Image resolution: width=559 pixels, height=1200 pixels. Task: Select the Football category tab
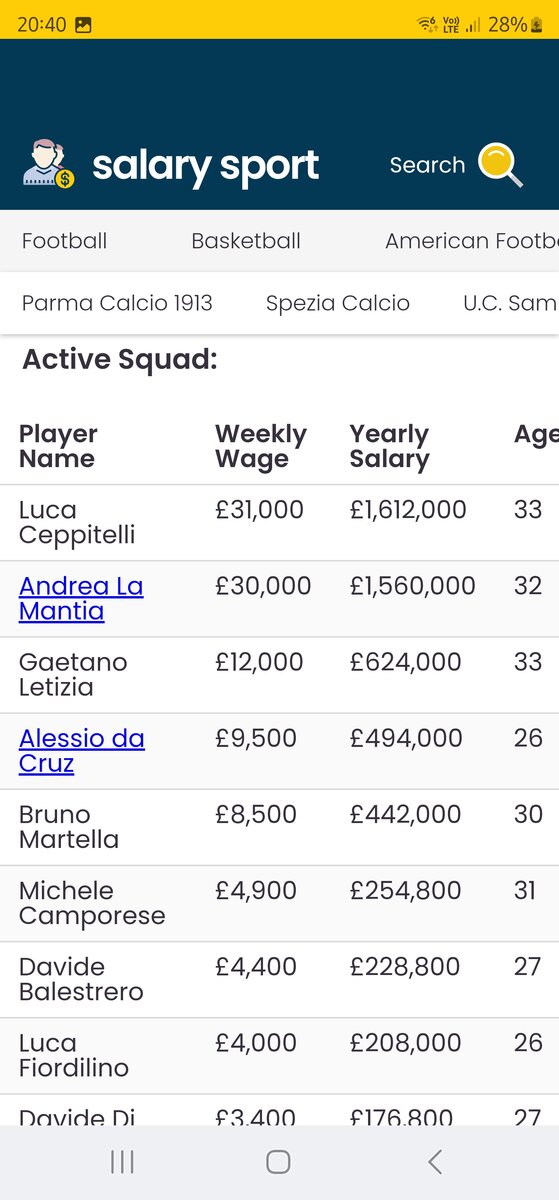pos(64,241)
